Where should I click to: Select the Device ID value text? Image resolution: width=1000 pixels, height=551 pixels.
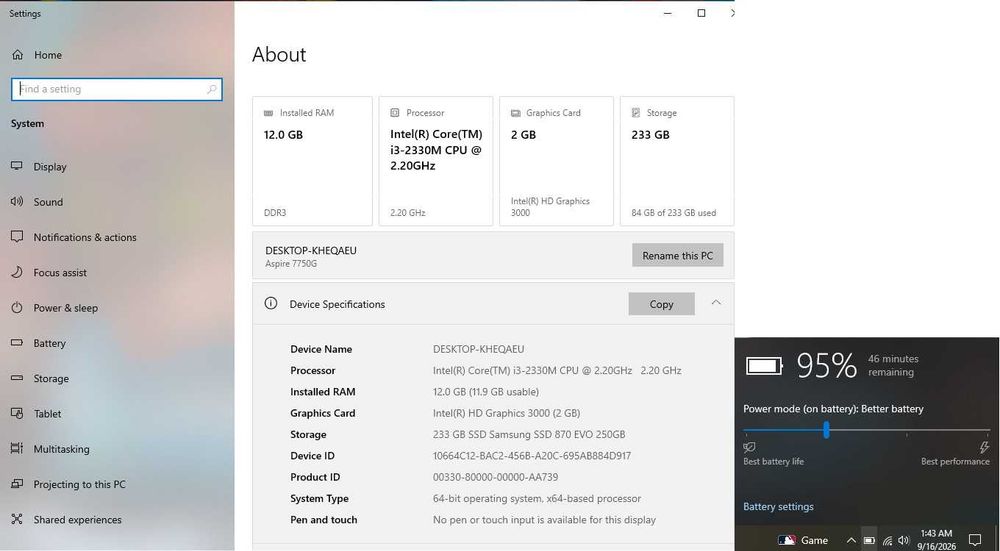(x=532, y=456)
